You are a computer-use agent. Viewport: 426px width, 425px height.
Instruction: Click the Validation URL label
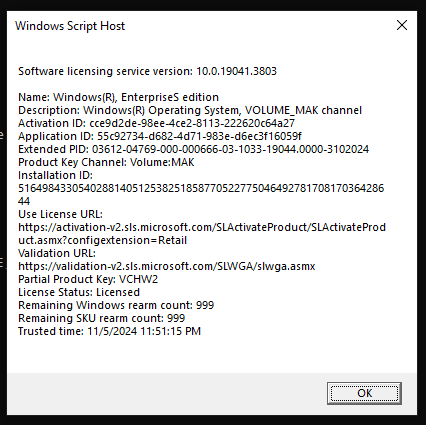pyautogui.click(x=57, y=253)
